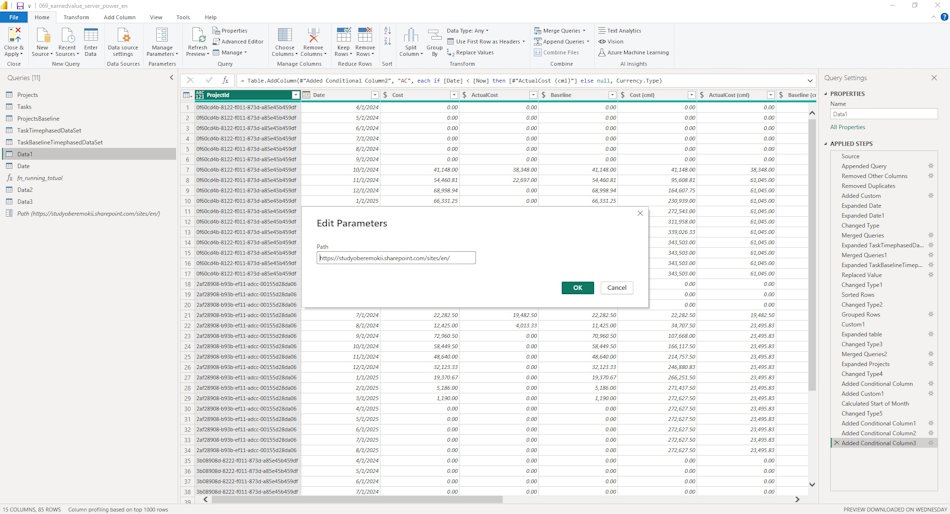Open Append Queries dropdown

(561, 41)
